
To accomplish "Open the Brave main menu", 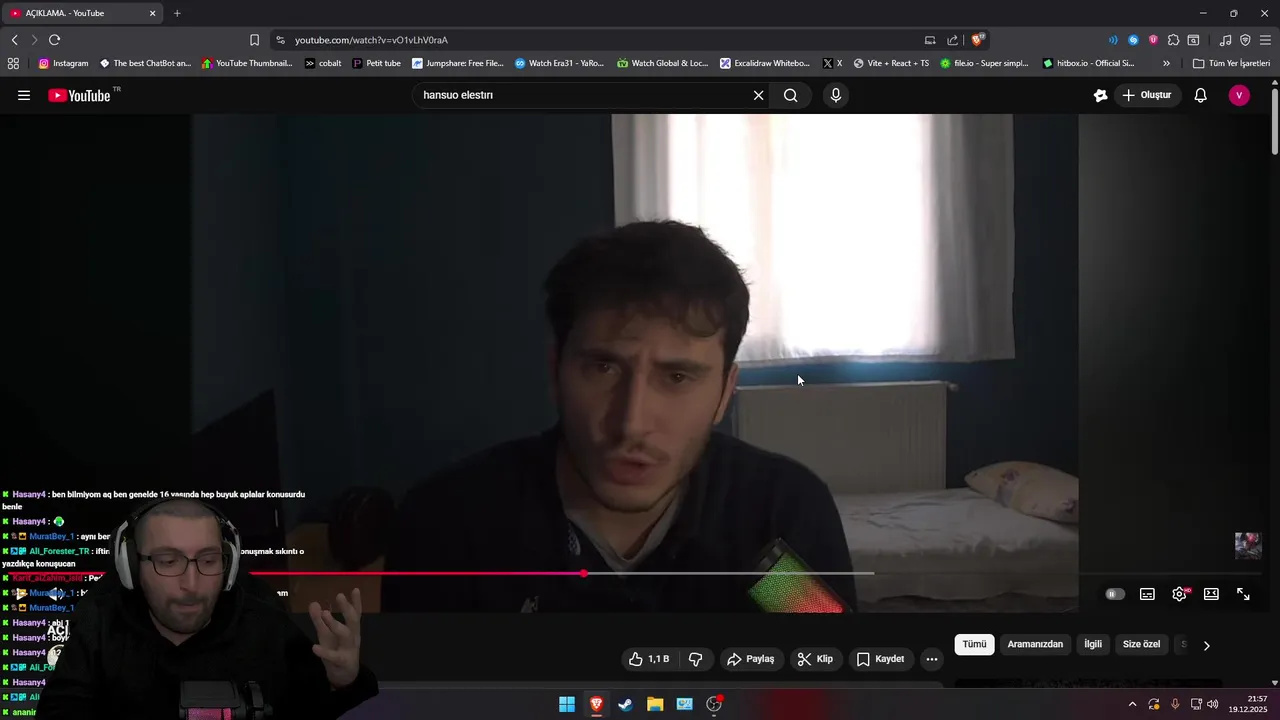I will click(1265, 40).
